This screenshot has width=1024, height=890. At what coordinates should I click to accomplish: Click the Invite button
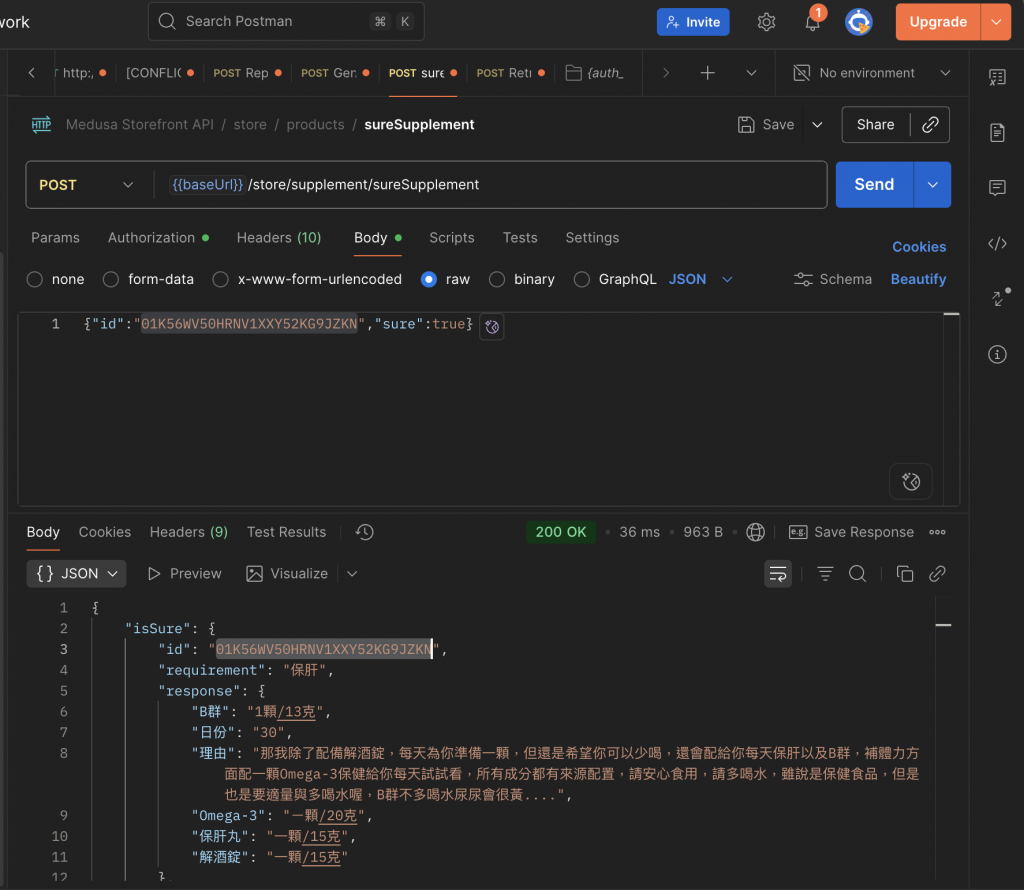pyautogui.click(x=693, y=22)
